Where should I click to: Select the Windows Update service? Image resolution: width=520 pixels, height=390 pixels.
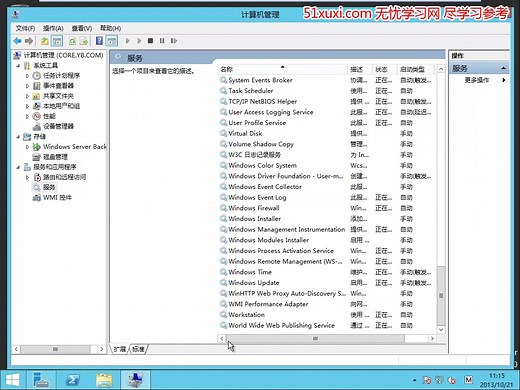coord(254,283)
